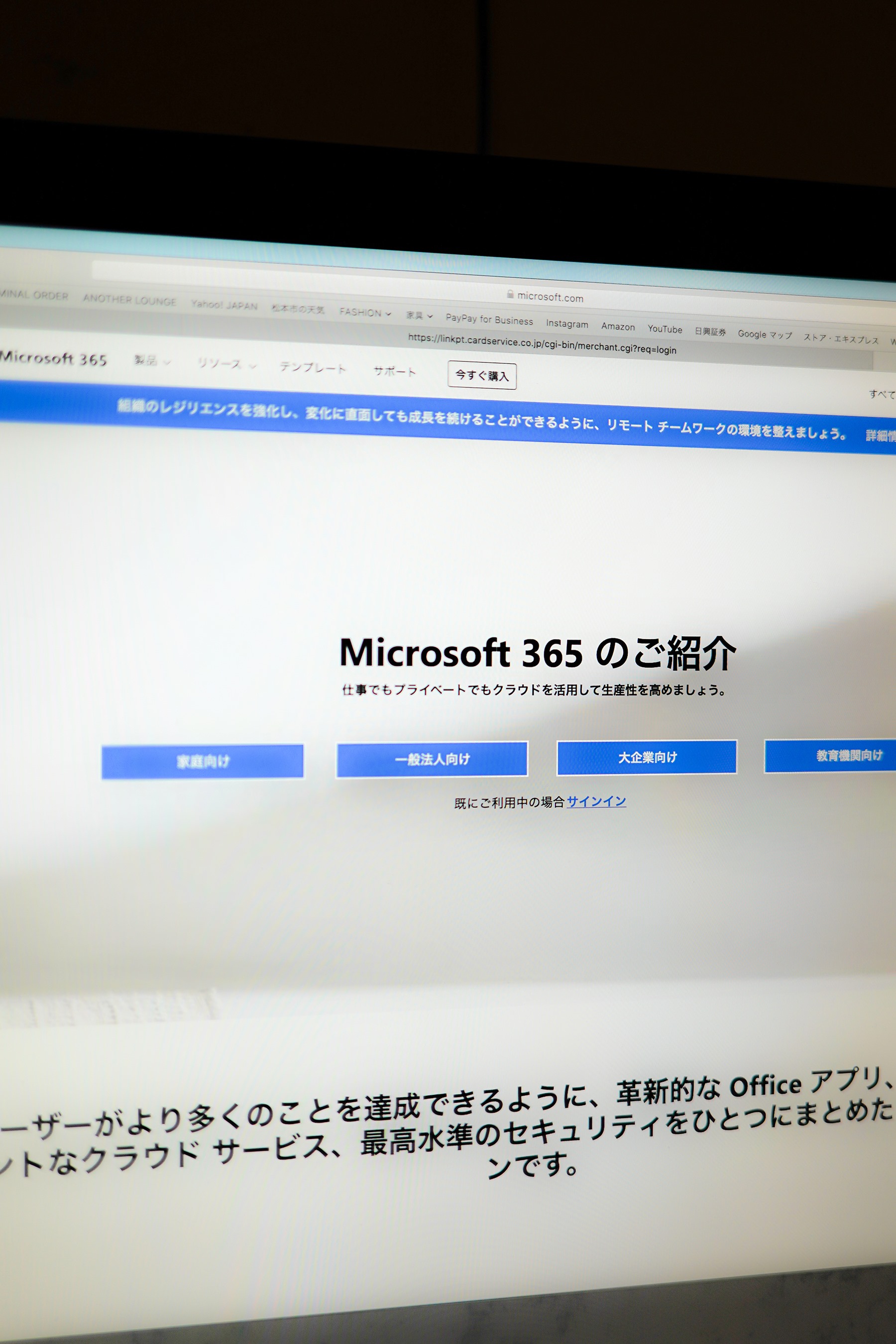Expand the リソース navigation menu
This screenshot has height=1344, width=896.
227,364
